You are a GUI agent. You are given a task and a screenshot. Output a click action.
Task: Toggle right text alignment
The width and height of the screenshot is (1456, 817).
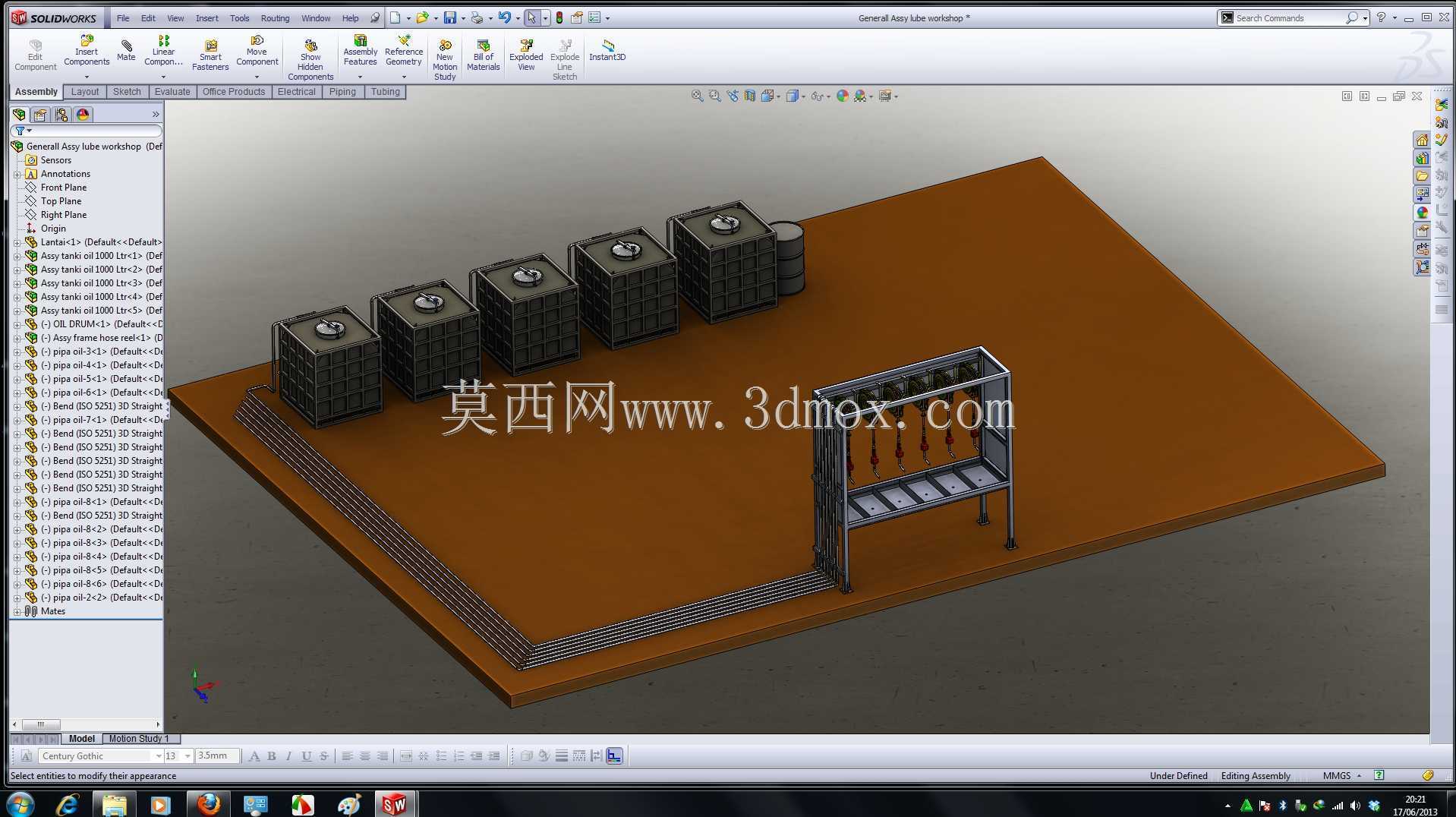click(x=383, y=756)
